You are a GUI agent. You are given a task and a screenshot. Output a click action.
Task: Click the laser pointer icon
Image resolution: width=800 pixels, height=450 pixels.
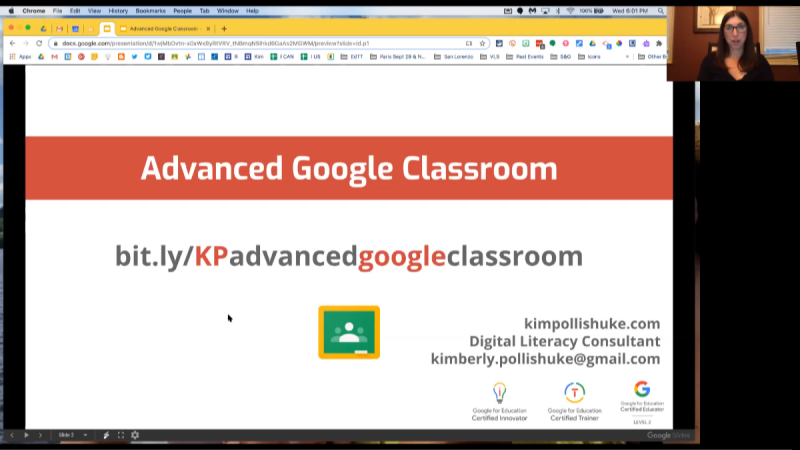(106, 435)
